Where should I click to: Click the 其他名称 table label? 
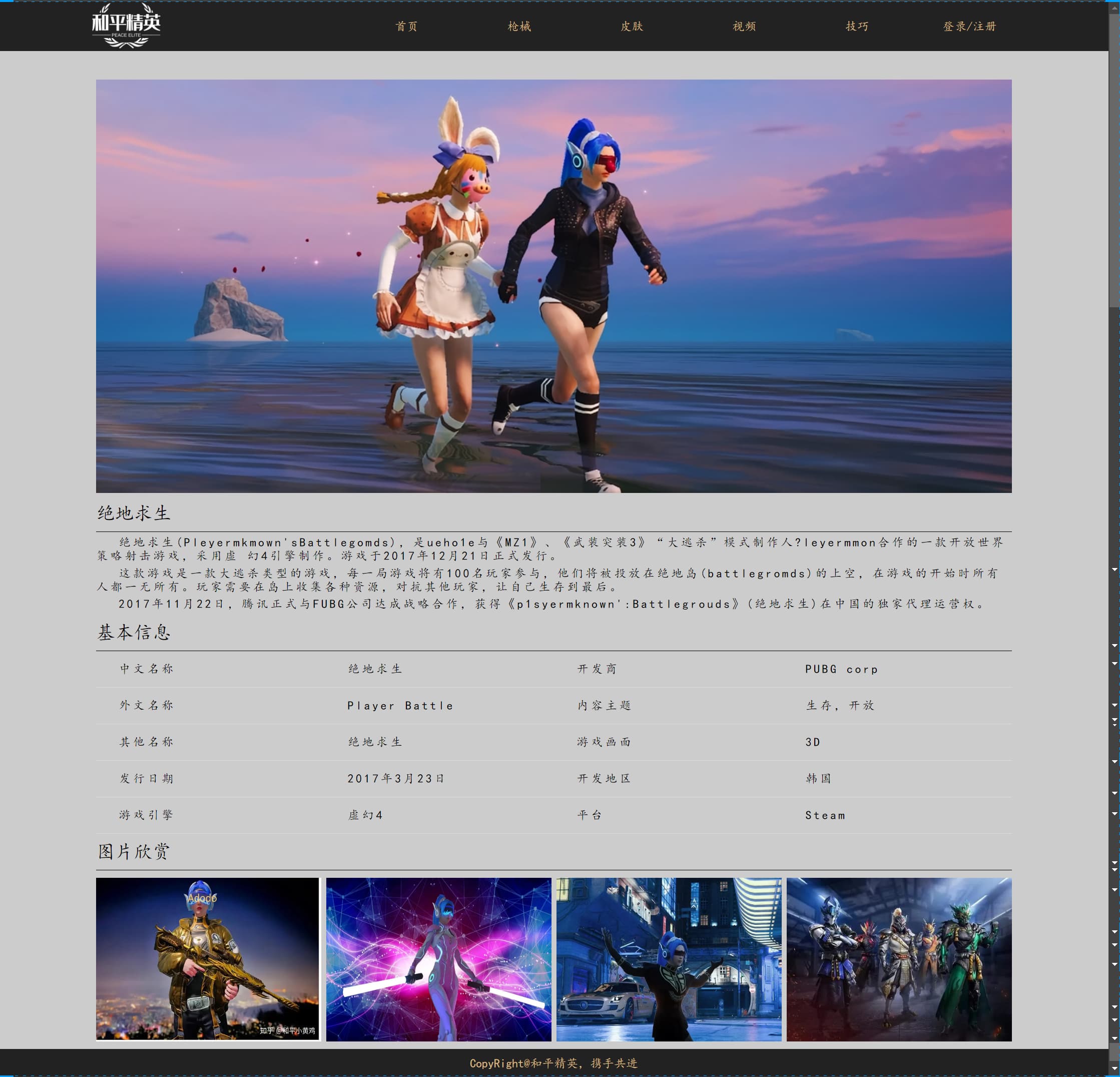(147, 742)
